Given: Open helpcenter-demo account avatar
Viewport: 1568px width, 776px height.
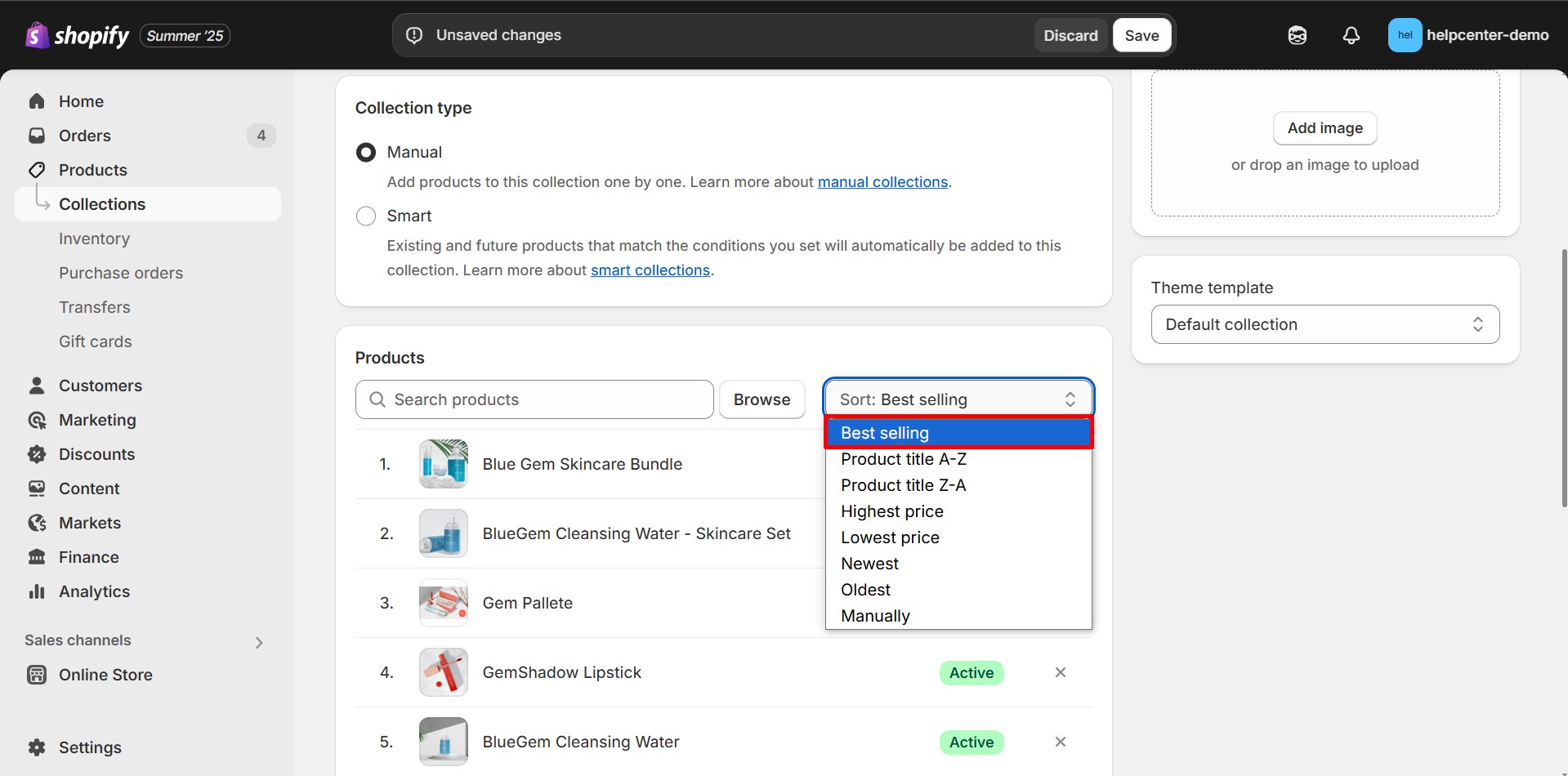Looking at the screenshot, I should (x=1404, y=35).
